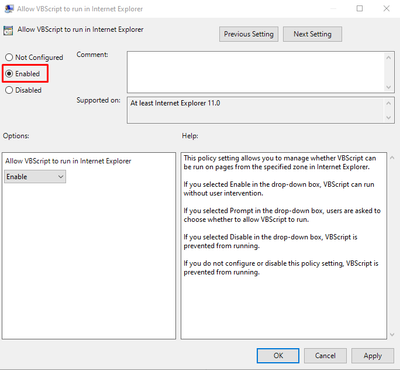
Task: Open the Enable drop-down in Options
Action: [x=35, y=177]
